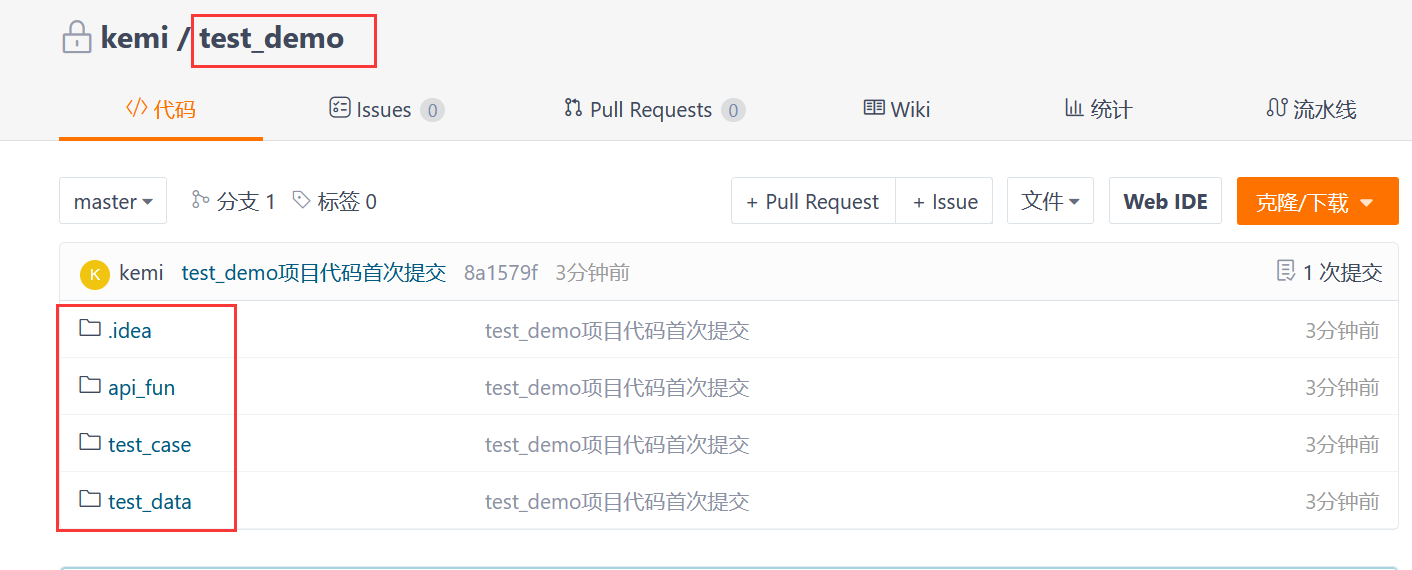1412x570 pixels.
Task: Click the + Issue button
Action: point(944,202)
